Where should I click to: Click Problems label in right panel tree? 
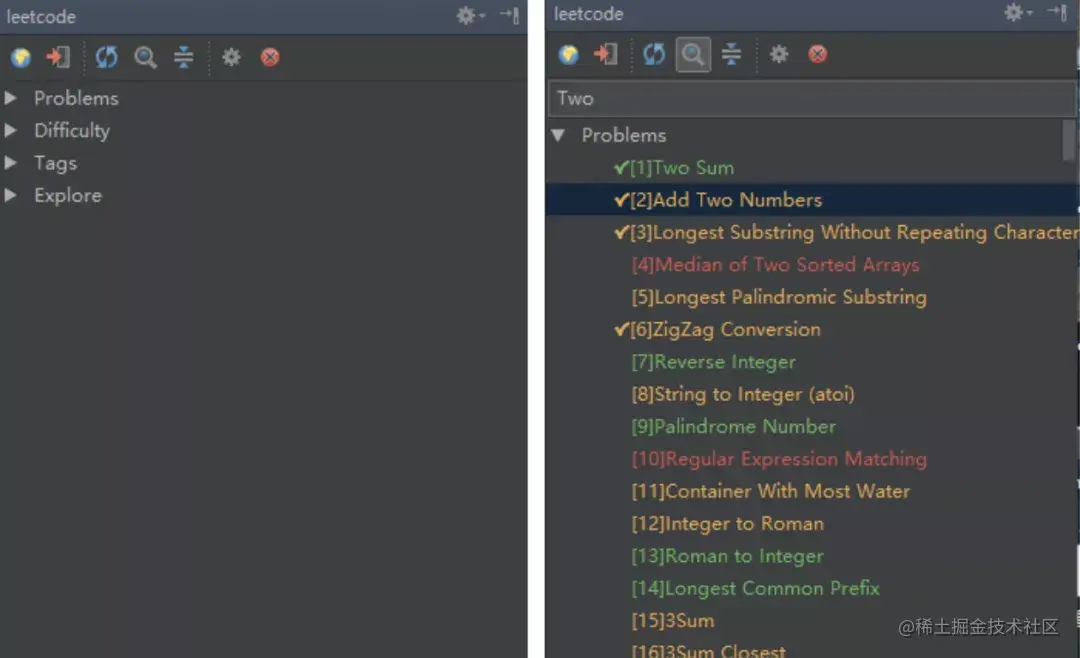pos(624,135)
